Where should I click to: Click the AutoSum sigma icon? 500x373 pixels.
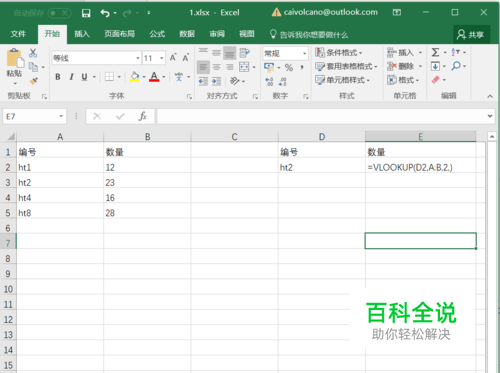435,52
